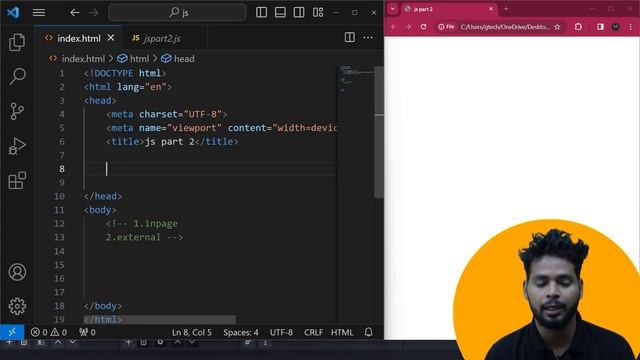Go forward in the browser
Image resolution: width=640 pixels, height=360 pixels.
click(408, 27)
